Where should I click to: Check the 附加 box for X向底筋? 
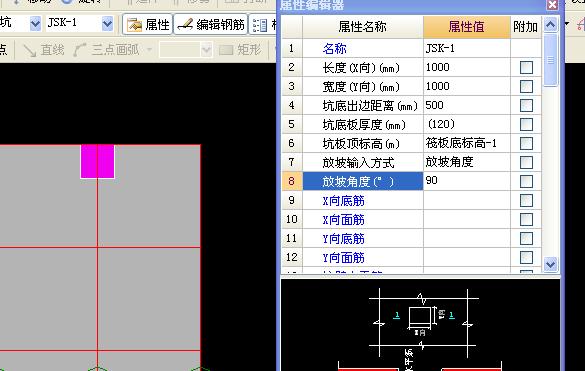click(x=526, y=200)
